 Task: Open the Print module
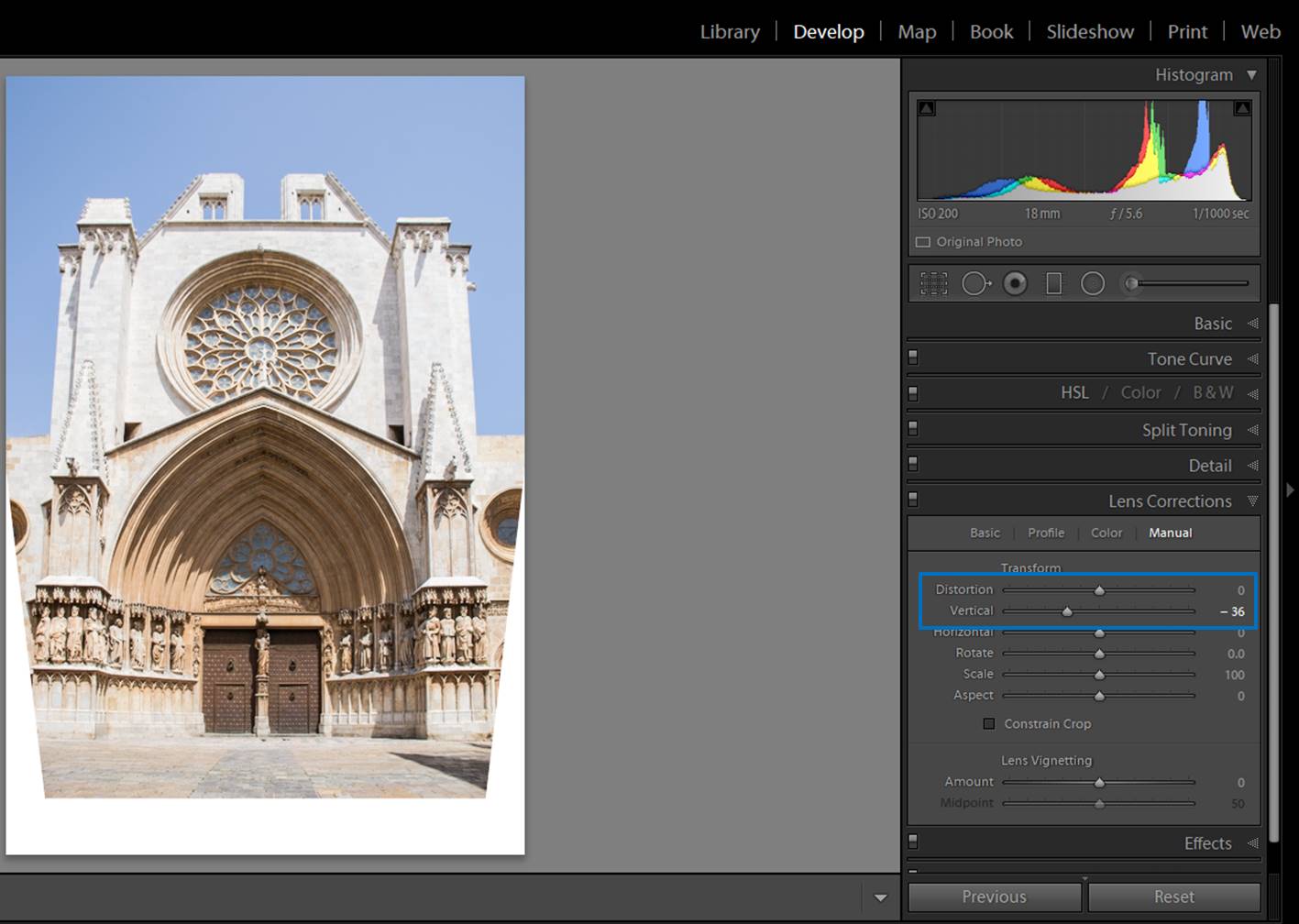[1187, 32]
